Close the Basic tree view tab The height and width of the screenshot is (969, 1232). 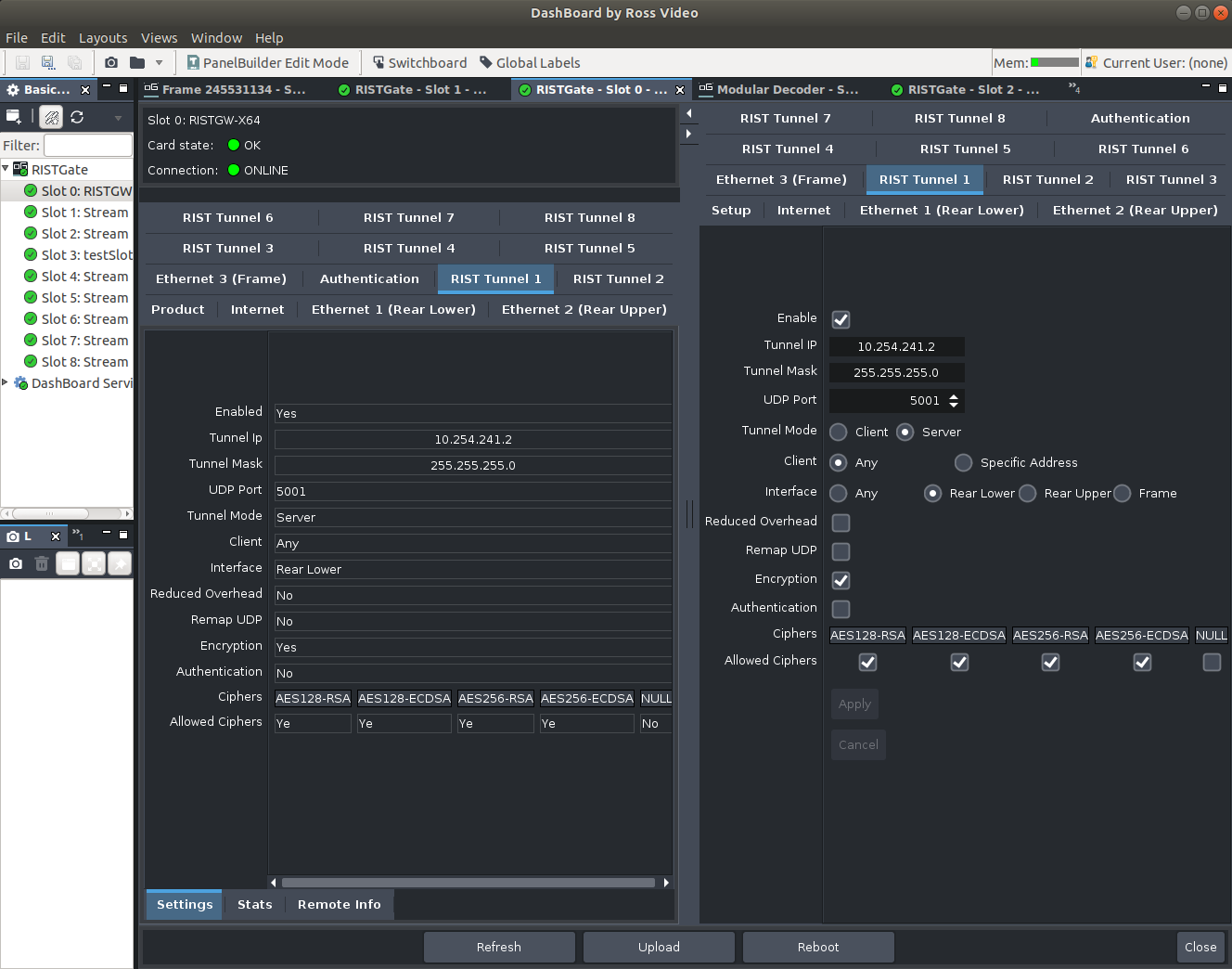pos(85,90)
